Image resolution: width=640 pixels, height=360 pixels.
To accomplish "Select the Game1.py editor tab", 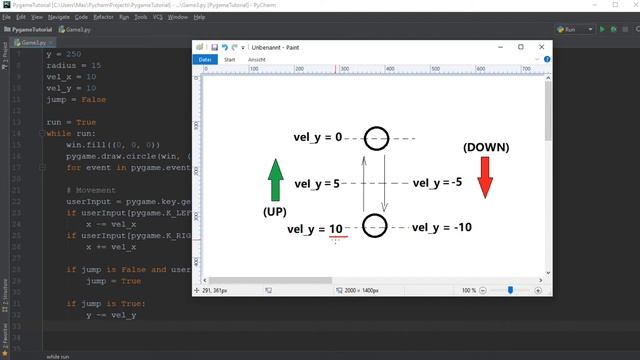I will (33, 42).
